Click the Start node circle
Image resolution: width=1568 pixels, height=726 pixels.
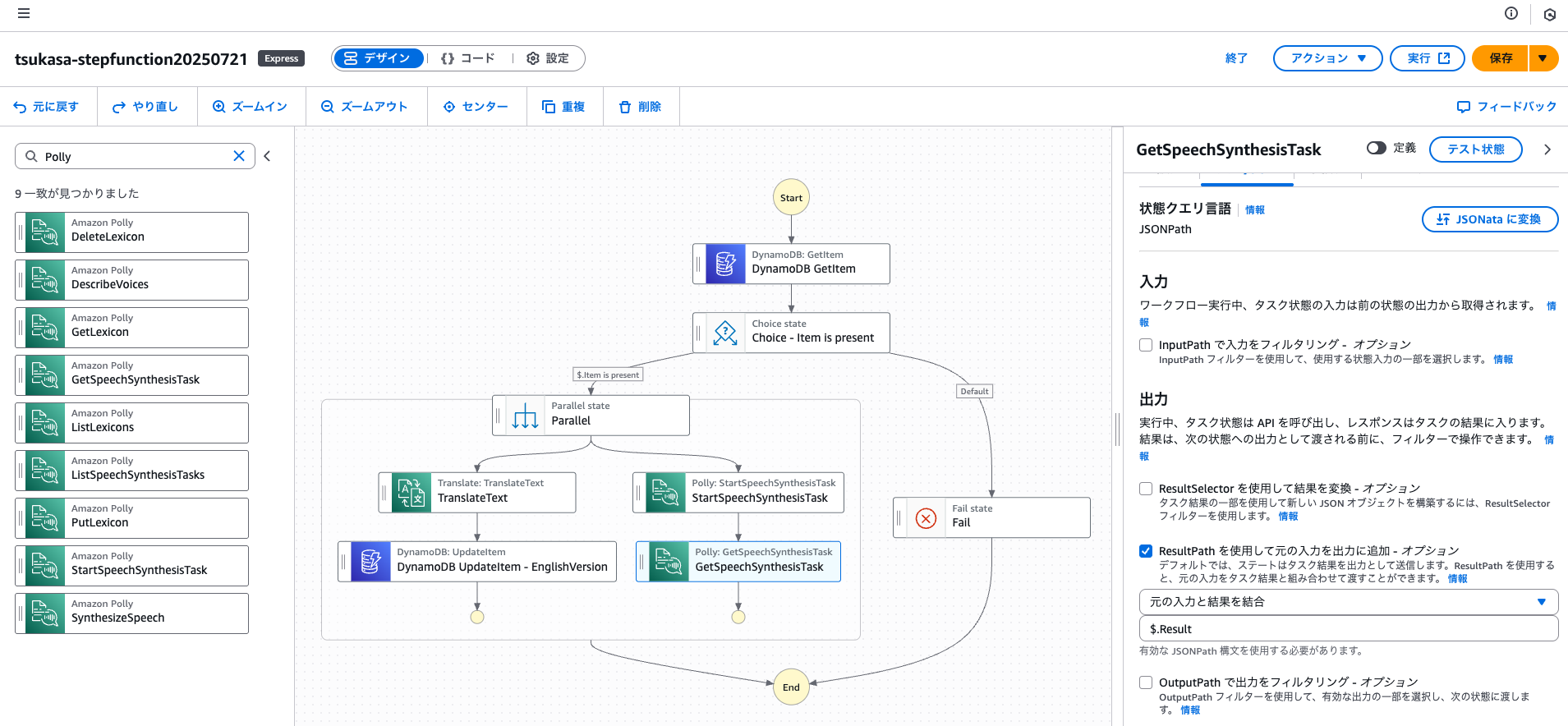pos(791,197)
